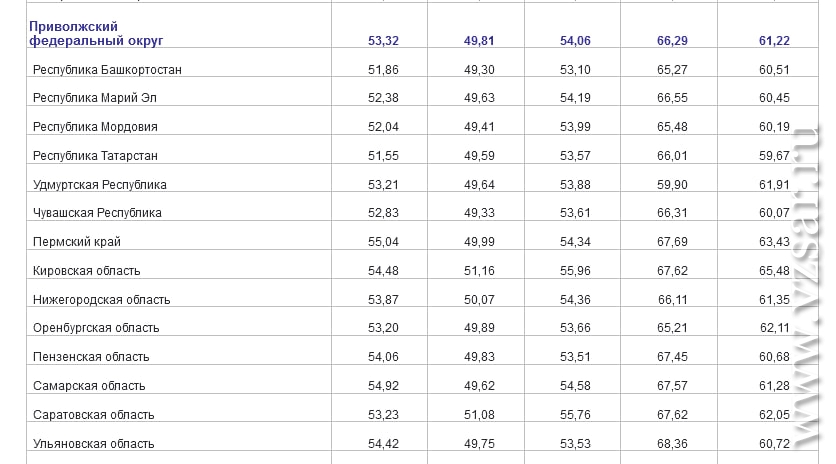Select Самарская область row label
The height and width of the screenshot is (464, 836).
click(89, 386)
